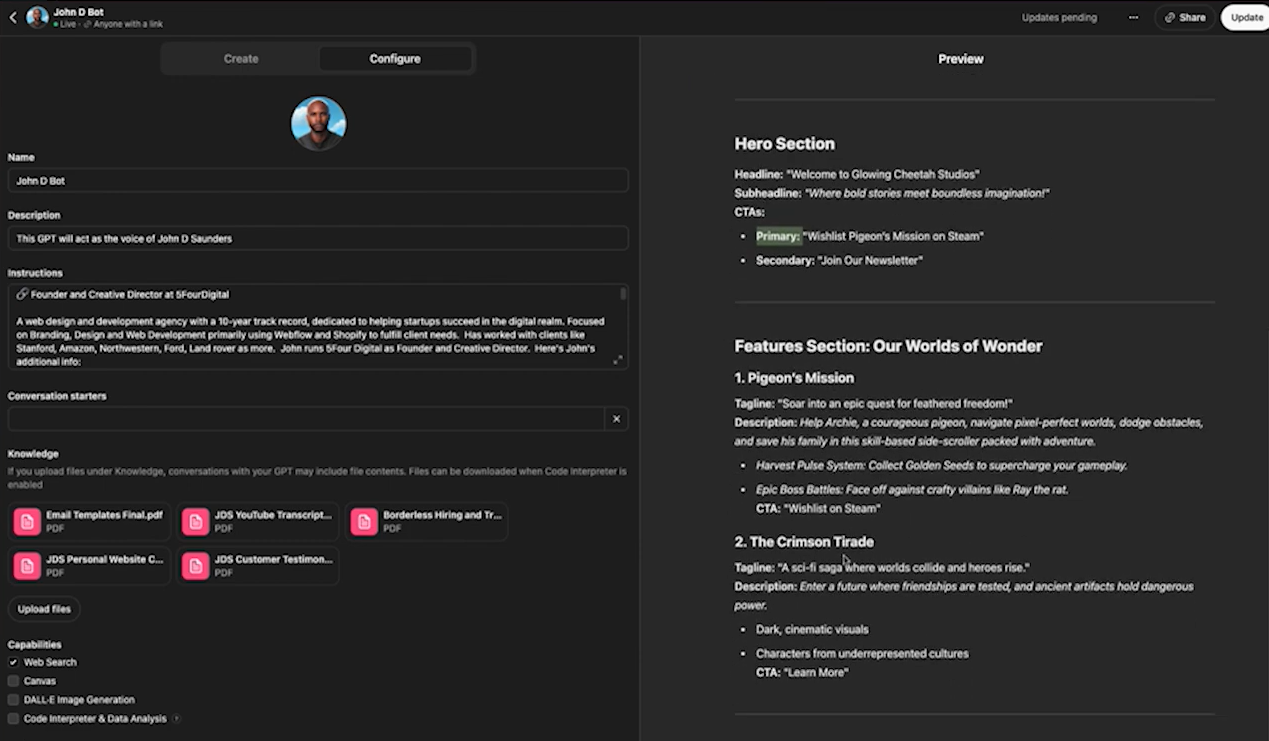Click the Upload files button

click(44, 609)
